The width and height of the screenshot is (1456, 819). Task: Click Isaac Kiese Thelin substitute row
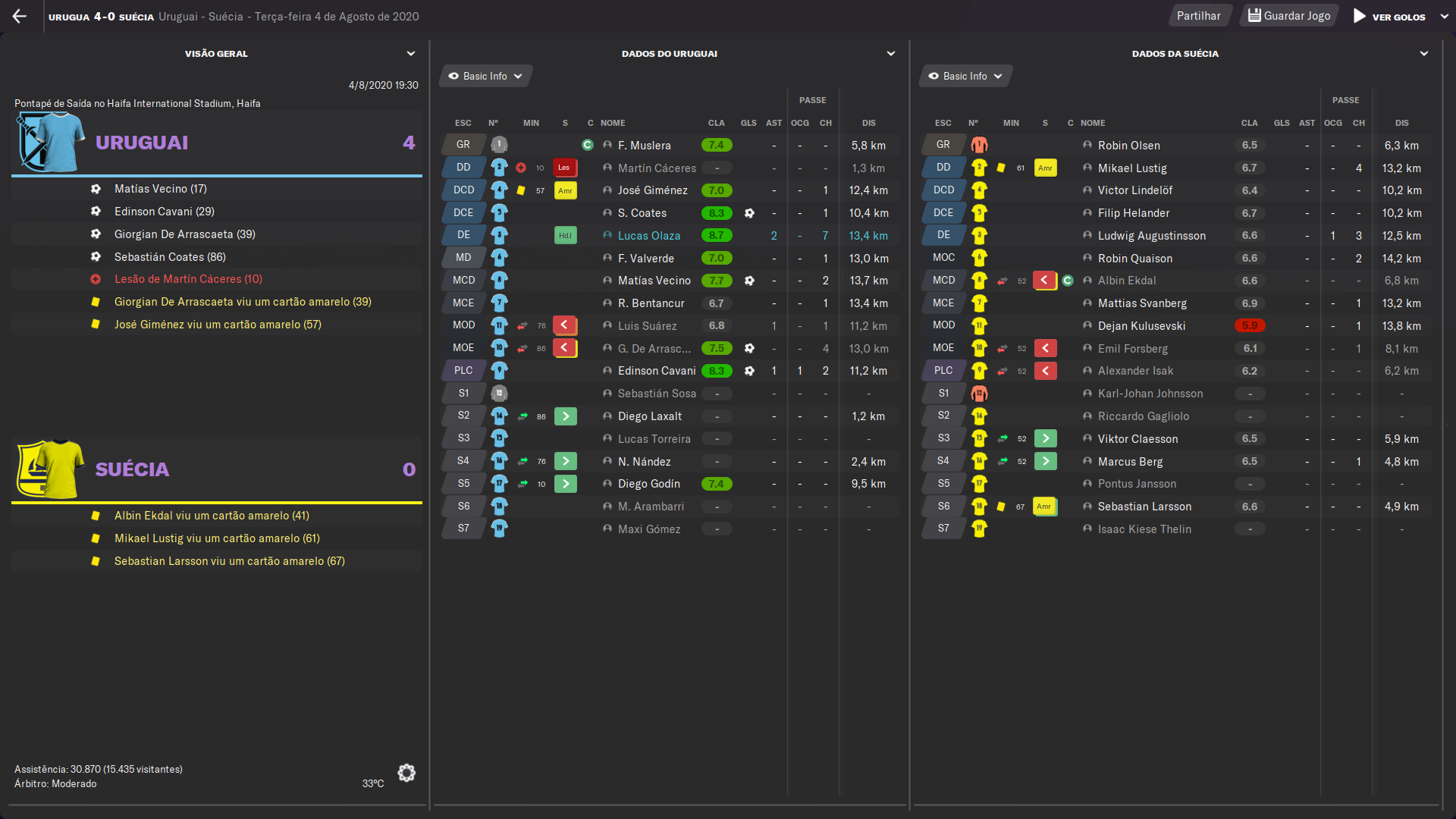(1176, 529)
